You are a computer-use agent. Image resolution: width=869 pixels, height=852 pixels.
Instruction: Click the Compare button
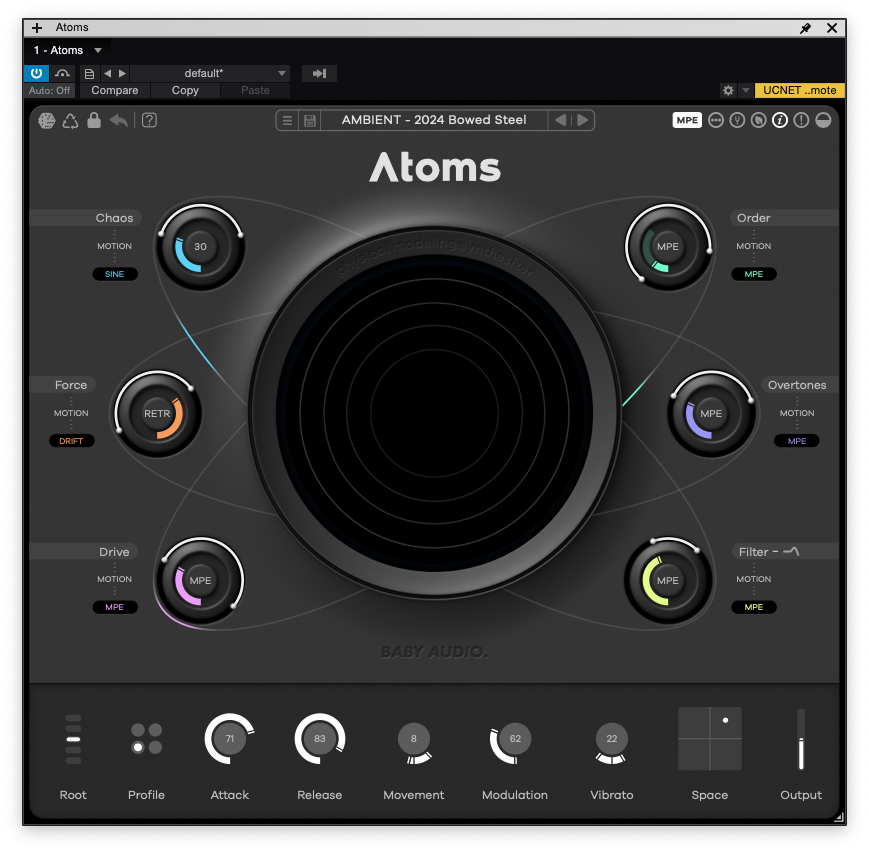pos(115,90)
